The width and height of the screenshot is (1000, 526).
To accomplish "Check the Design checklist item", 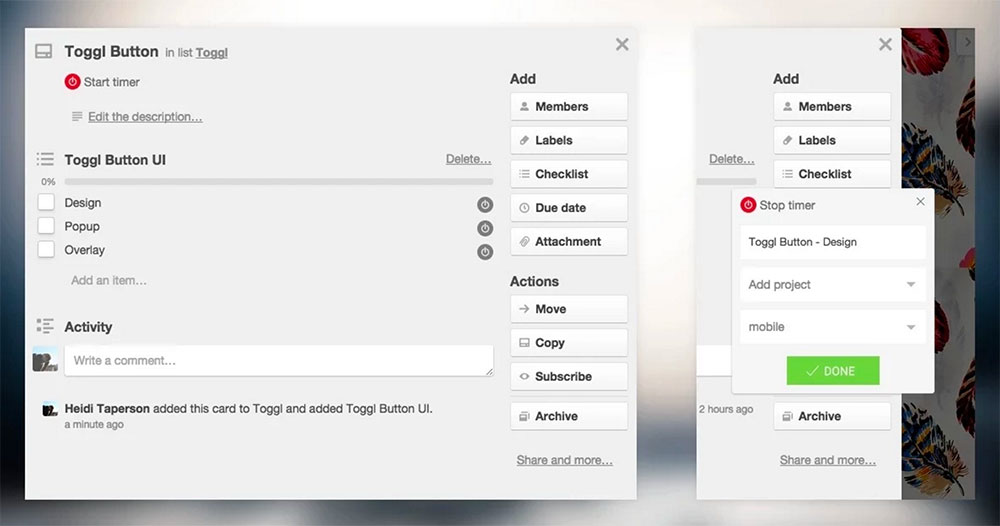I will [46, 203].
